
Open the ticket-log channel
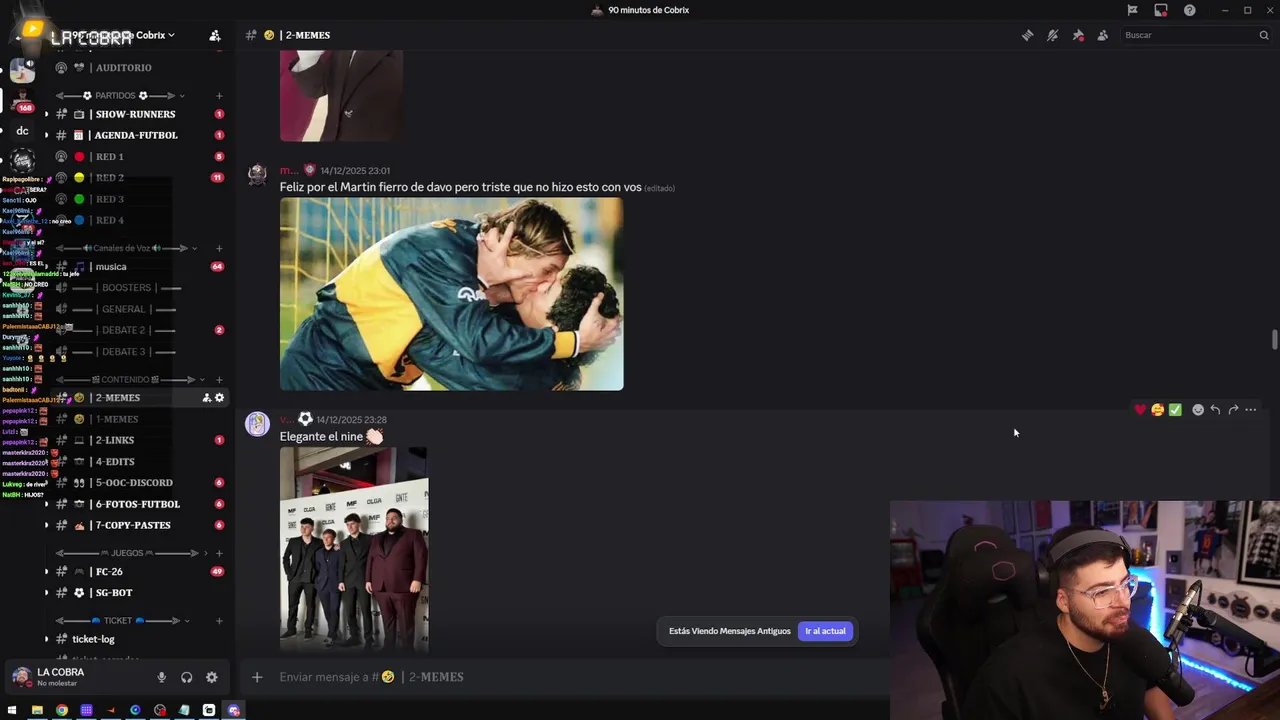point(93,639)
